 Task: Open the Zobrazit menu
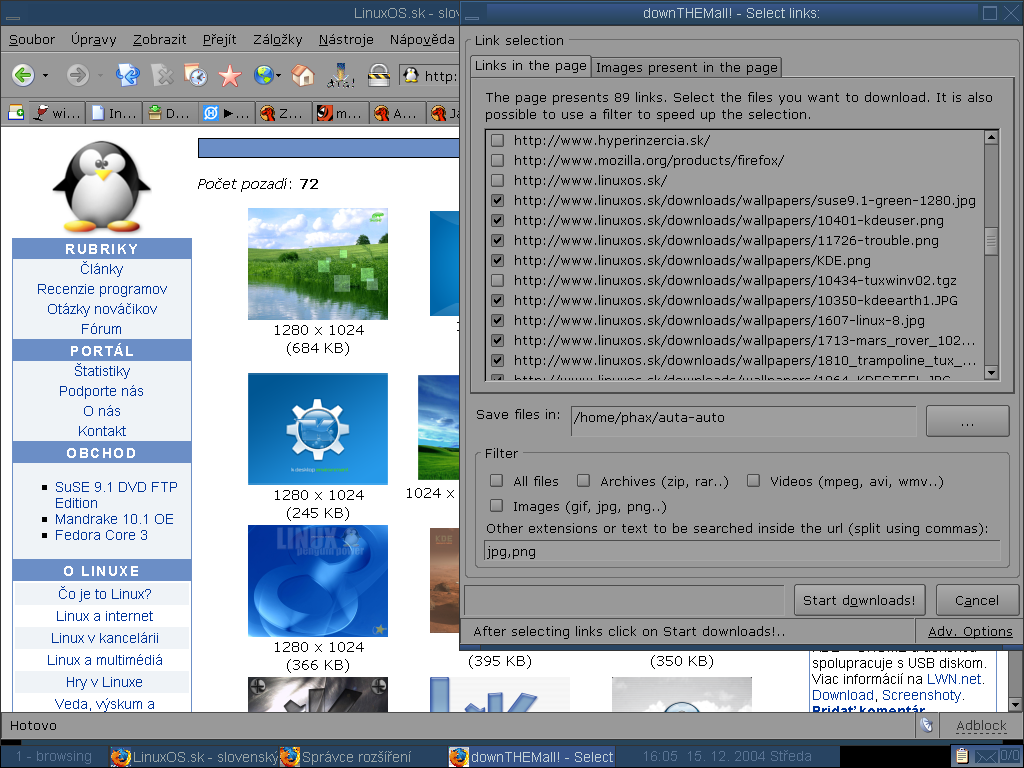pyautogui.click(x=159, y=40)
